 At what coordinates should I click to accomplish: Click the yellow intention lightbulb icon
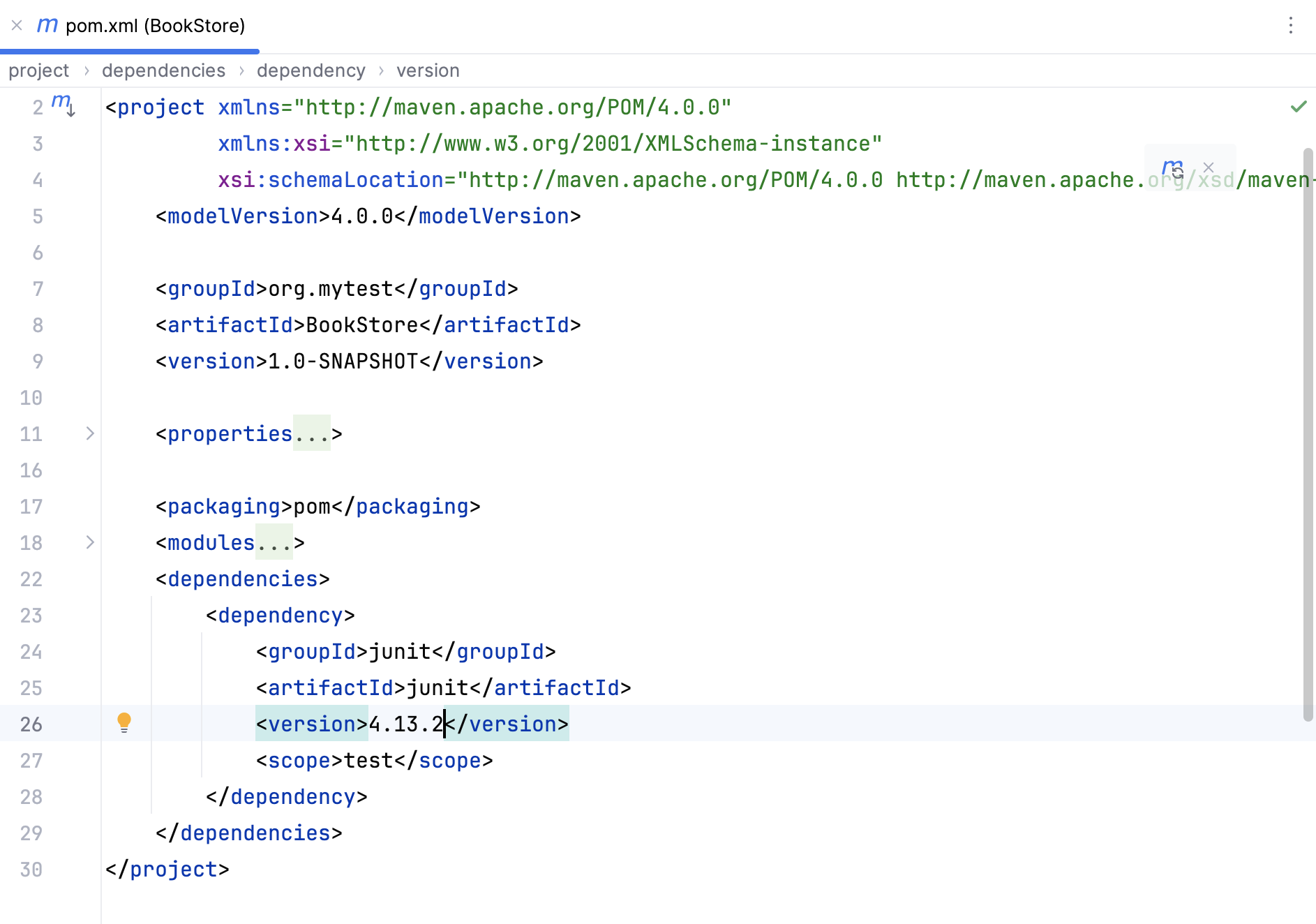tap(124, 722)
